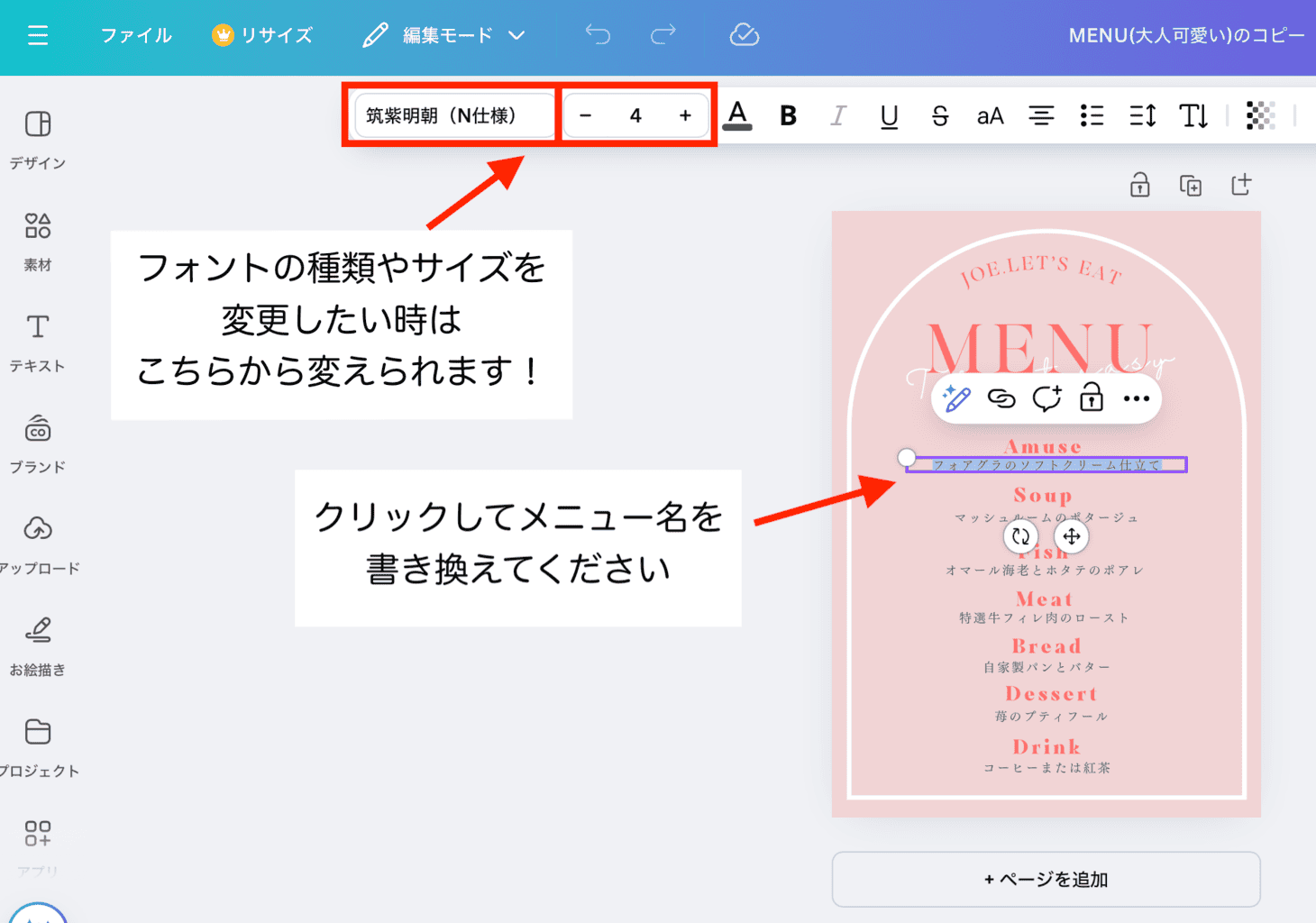The width and height of the screenshot is (1316, 923).
Task: Click the redo arrow icon
Action: 663,35
